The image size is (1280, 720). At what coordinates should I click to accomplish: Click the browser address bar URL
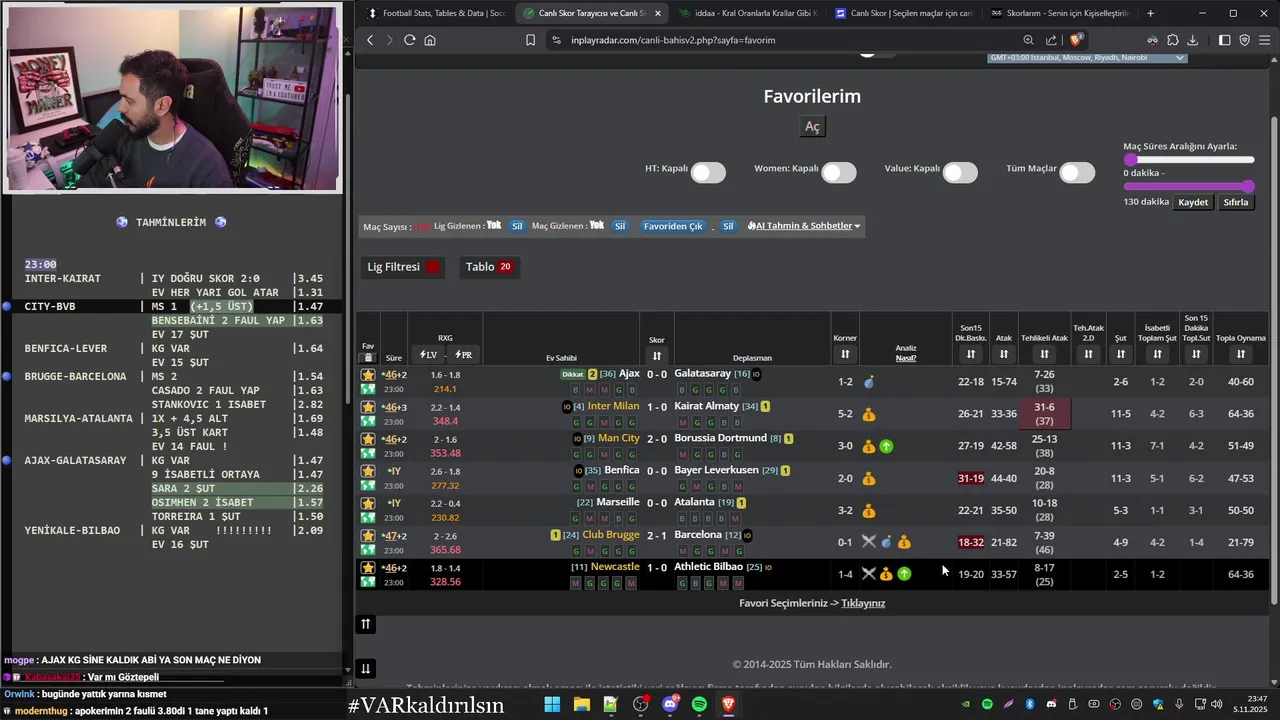click(x=673, y=40)
